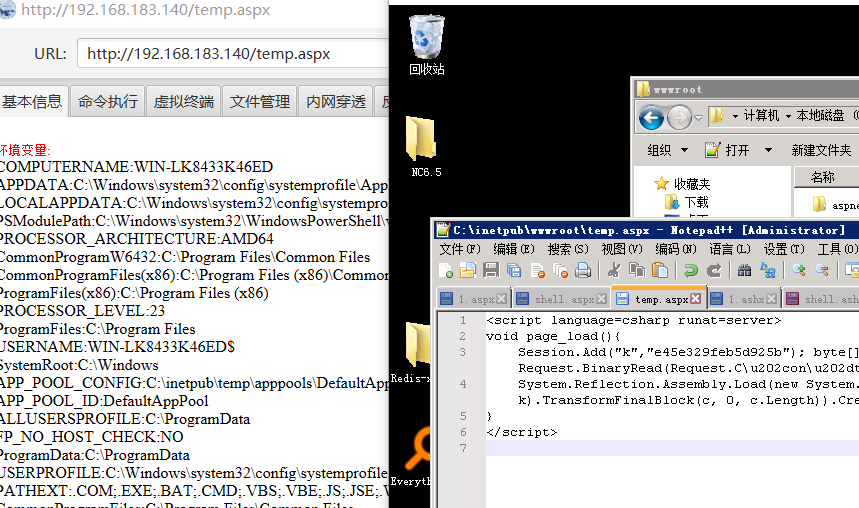
Task: Click the 新建文件夹 button in Explorer
Action: [x=821, y=150]
